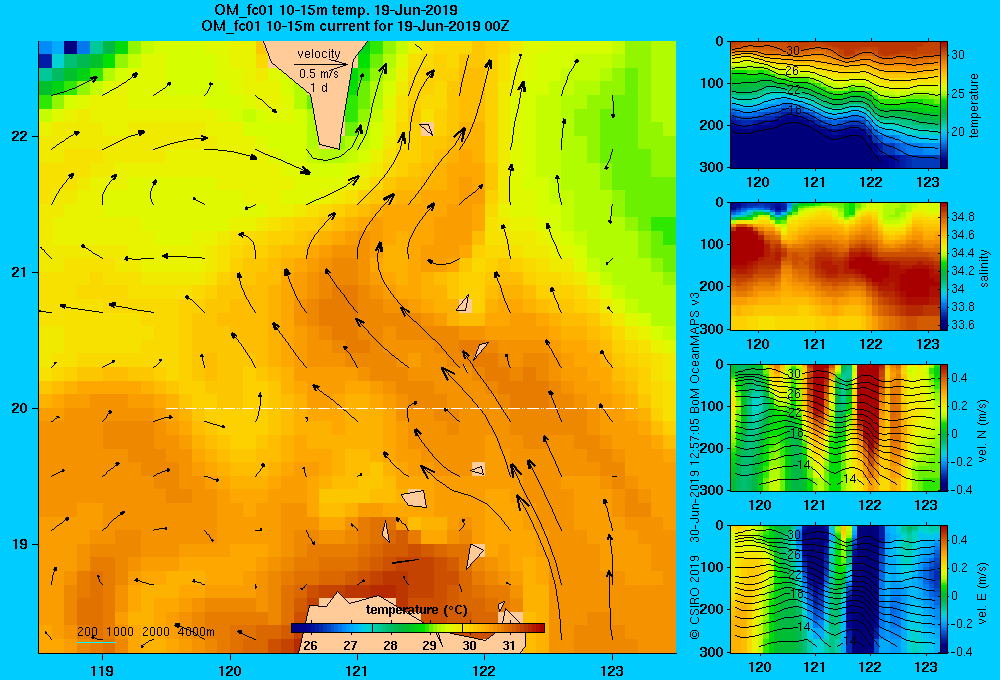This screenshot has width=1000, height=680.
Task: Click latitude label 22 on main map axis
Action: tap(19, 136)
